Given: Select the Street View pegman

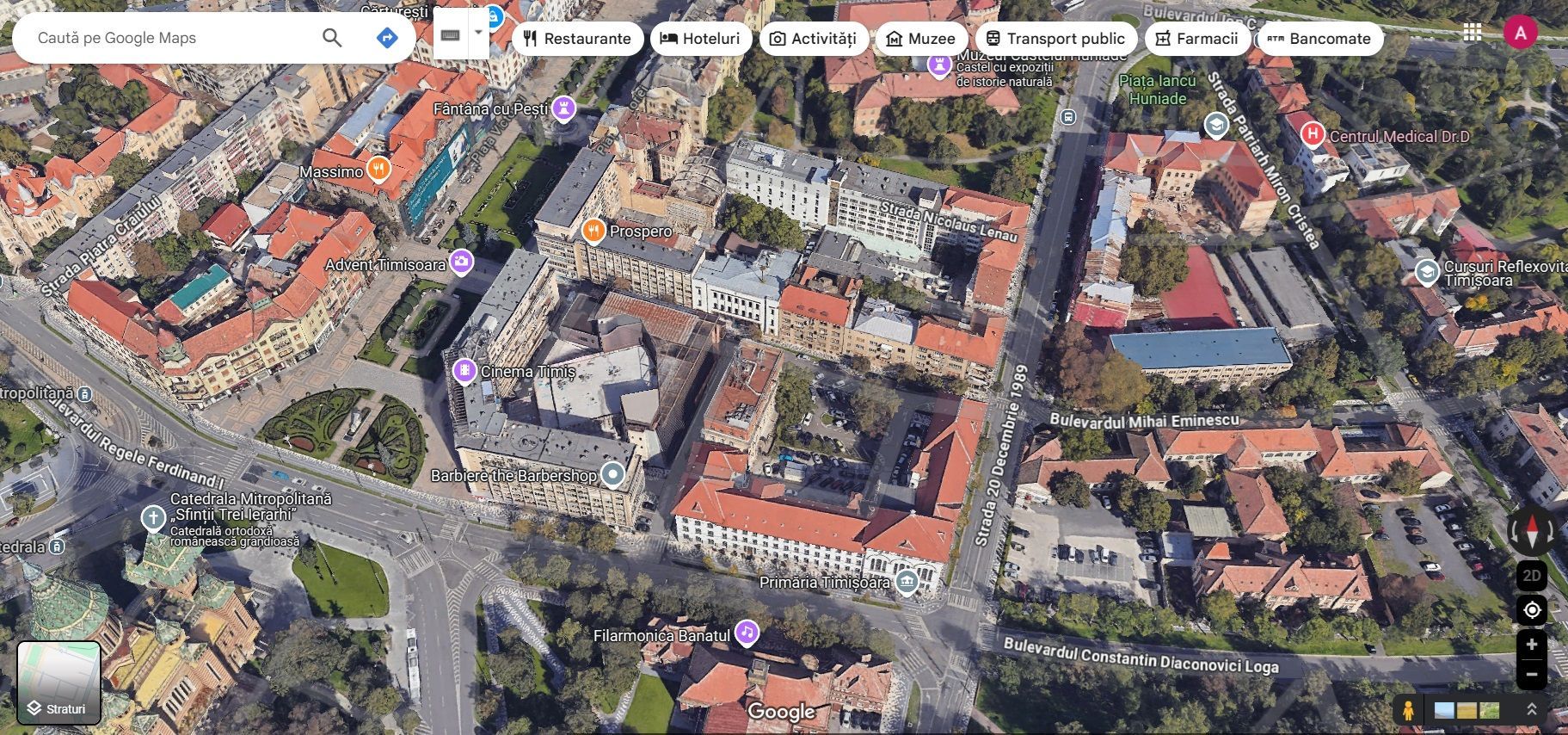Looking at the screenshot, I should pyautogui.click(x=1408, y=710).
